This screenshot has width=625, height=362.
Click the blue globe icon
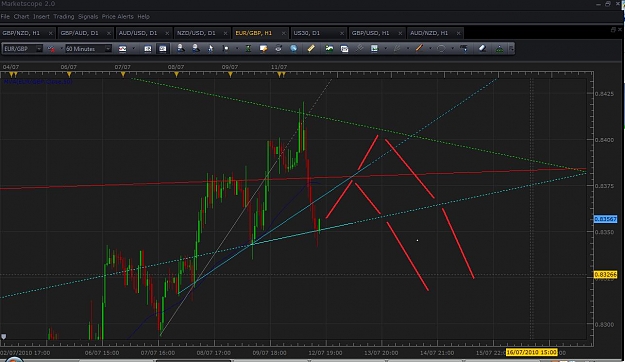click(293, 49)
